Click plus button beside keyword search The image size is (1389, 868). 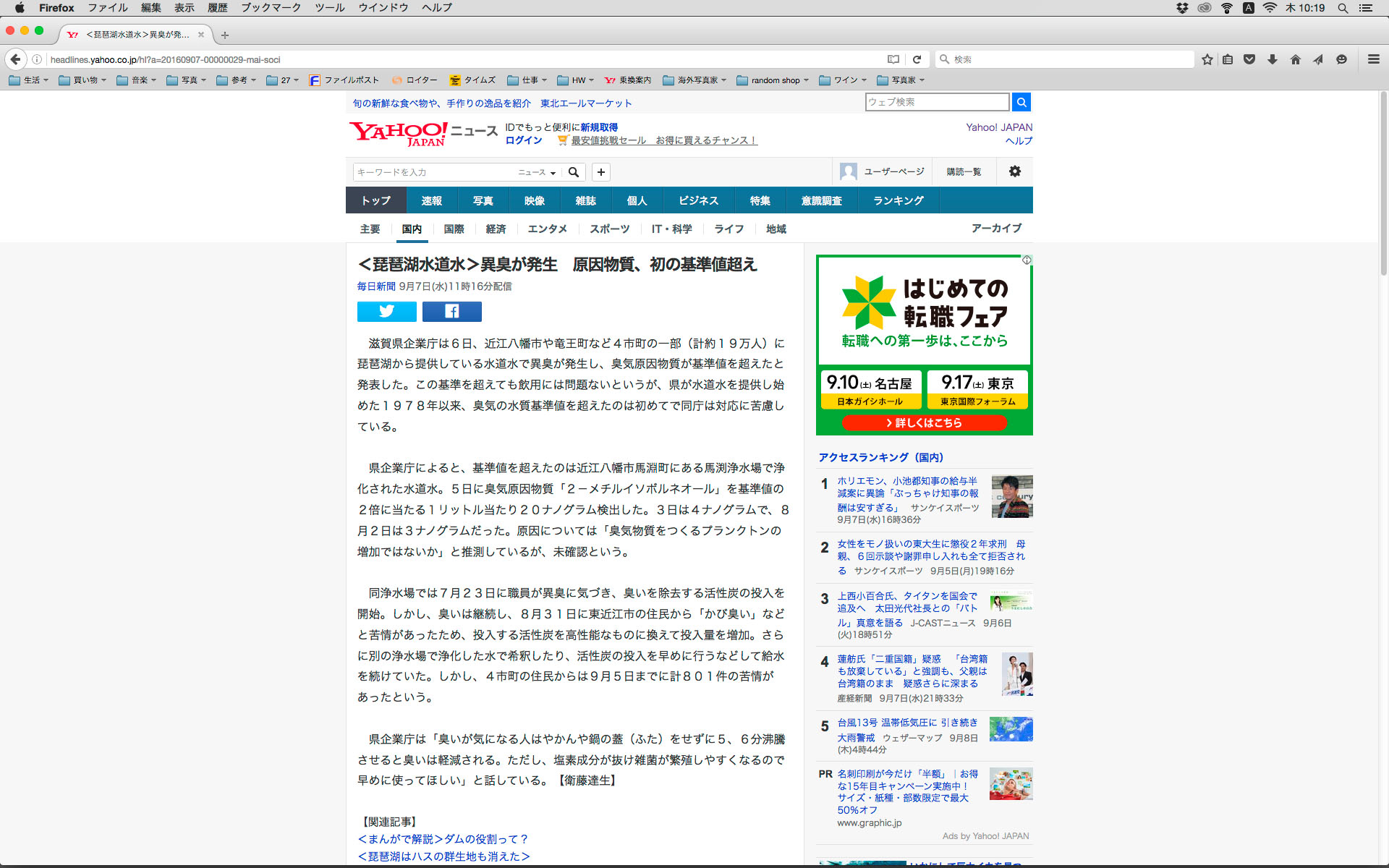click(600, 172)
